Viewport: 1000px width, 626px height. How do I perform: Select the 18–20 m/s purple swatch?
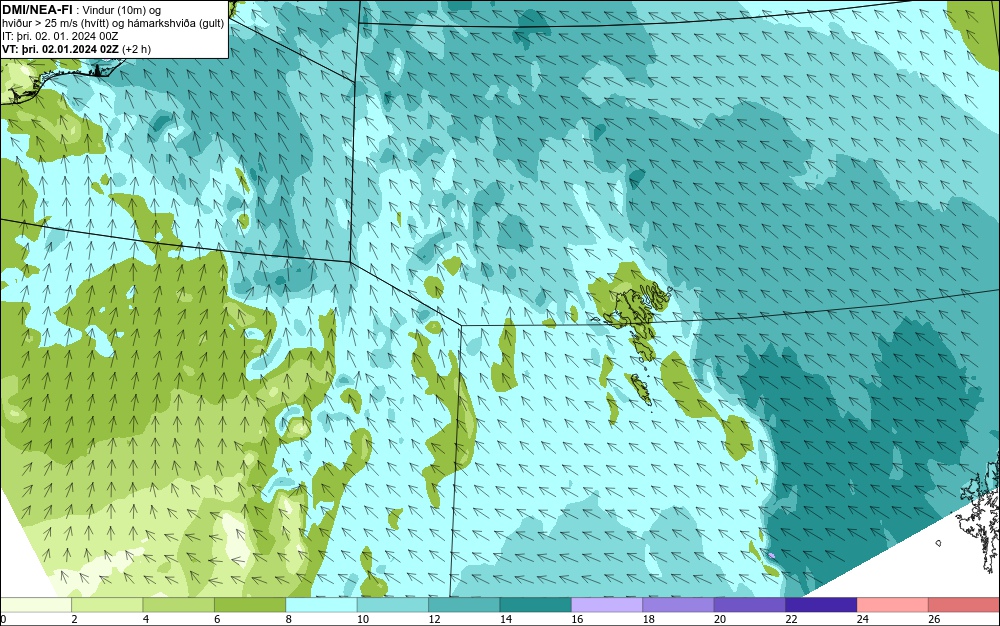coord(679,605)
